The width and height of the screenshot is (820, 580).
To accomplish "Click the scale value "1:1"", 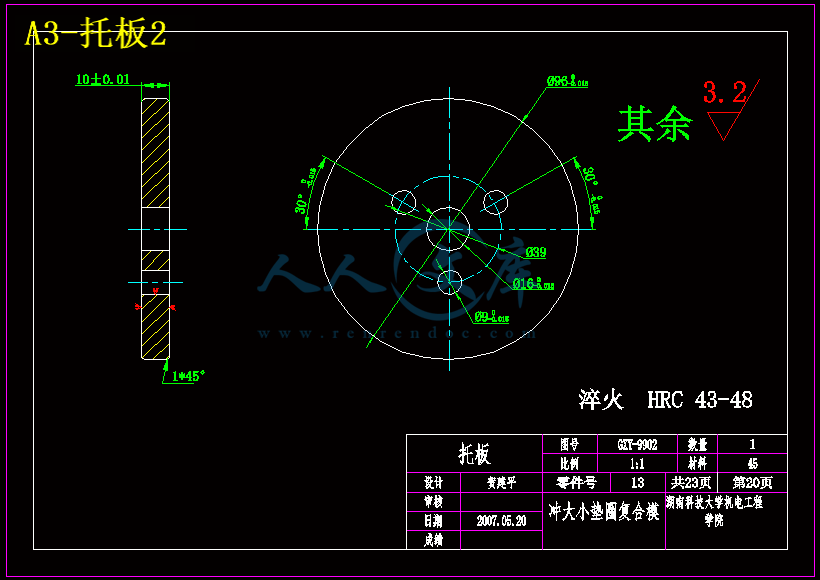I will (x=637, y=464).
